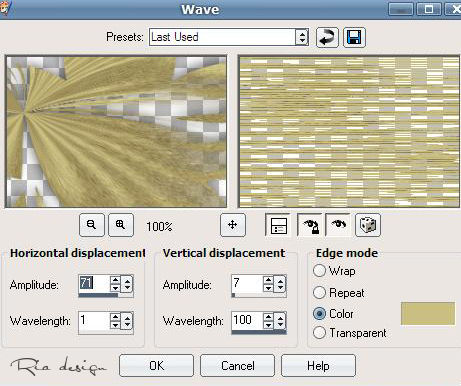Viewport: 461px width, 386px height.
Task: Randomize parameters with the dice icon
Action: click(x=368, y=225)
